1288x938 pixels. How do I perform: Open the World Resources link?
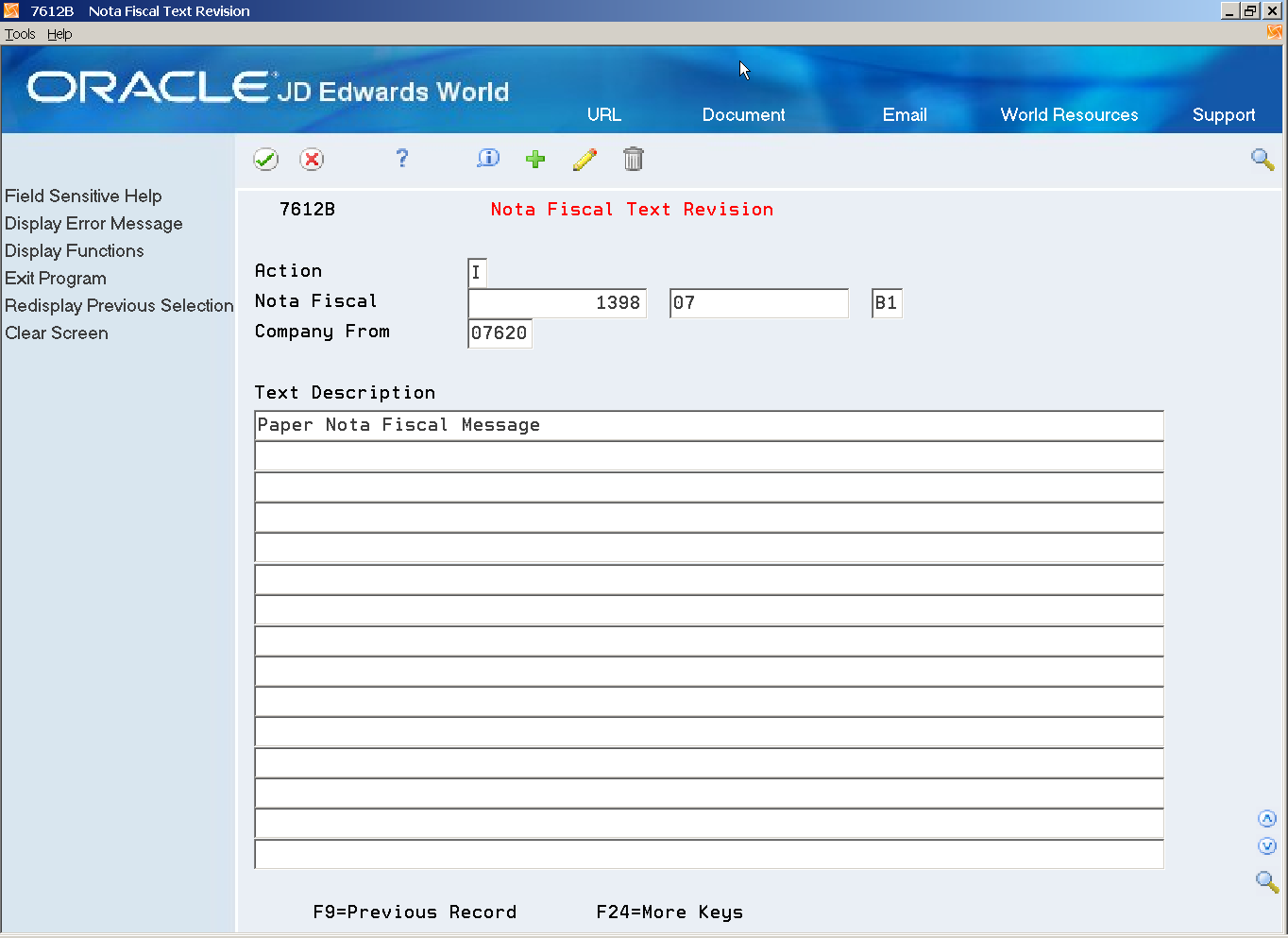1069,114
